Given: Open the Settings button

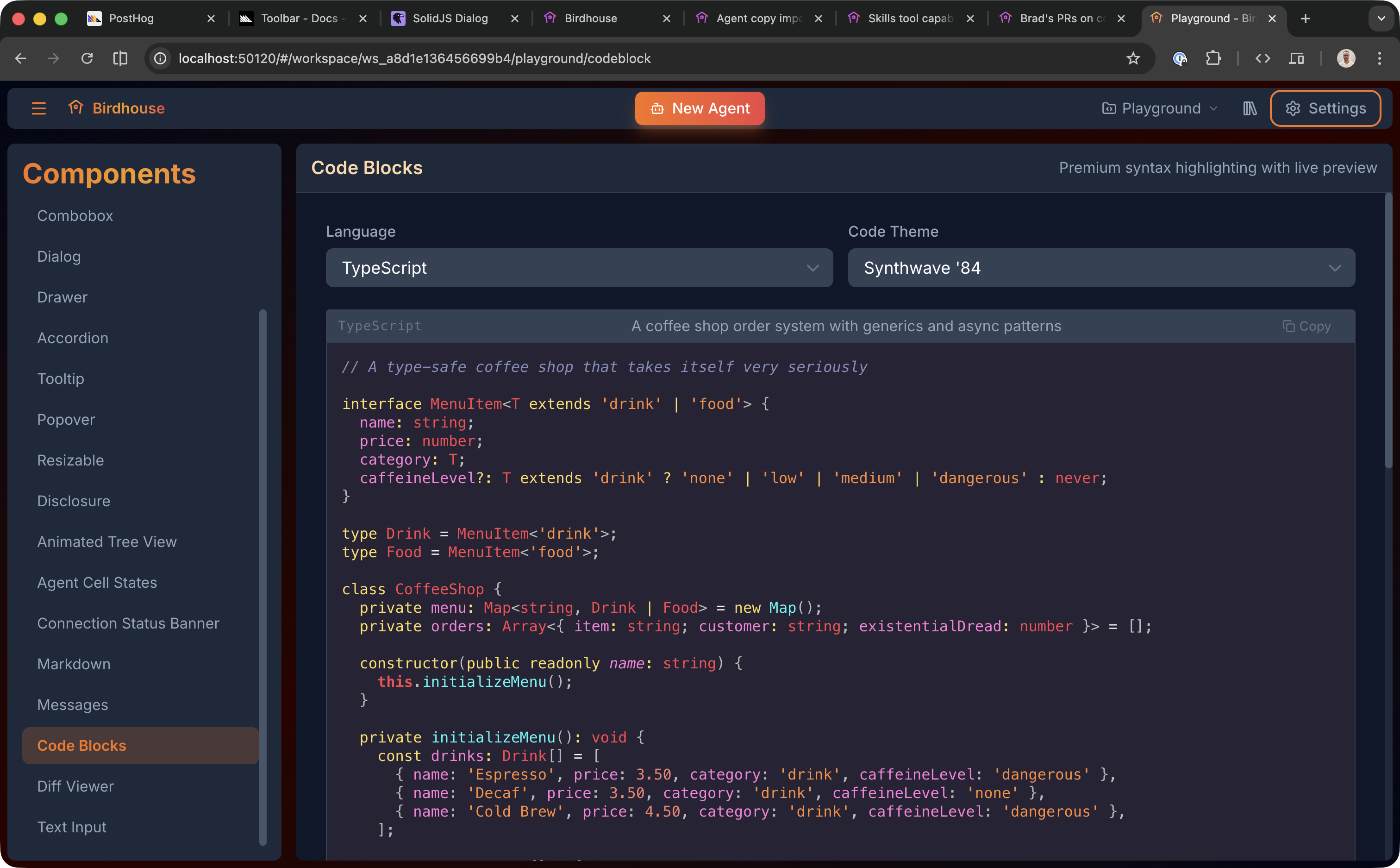Looking at the screenshot, I should coord(1325,108).
